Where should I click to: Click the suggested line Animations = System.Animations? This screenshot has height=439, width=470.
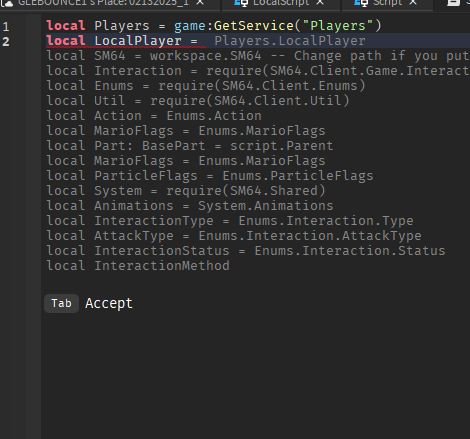click(190, 206)
